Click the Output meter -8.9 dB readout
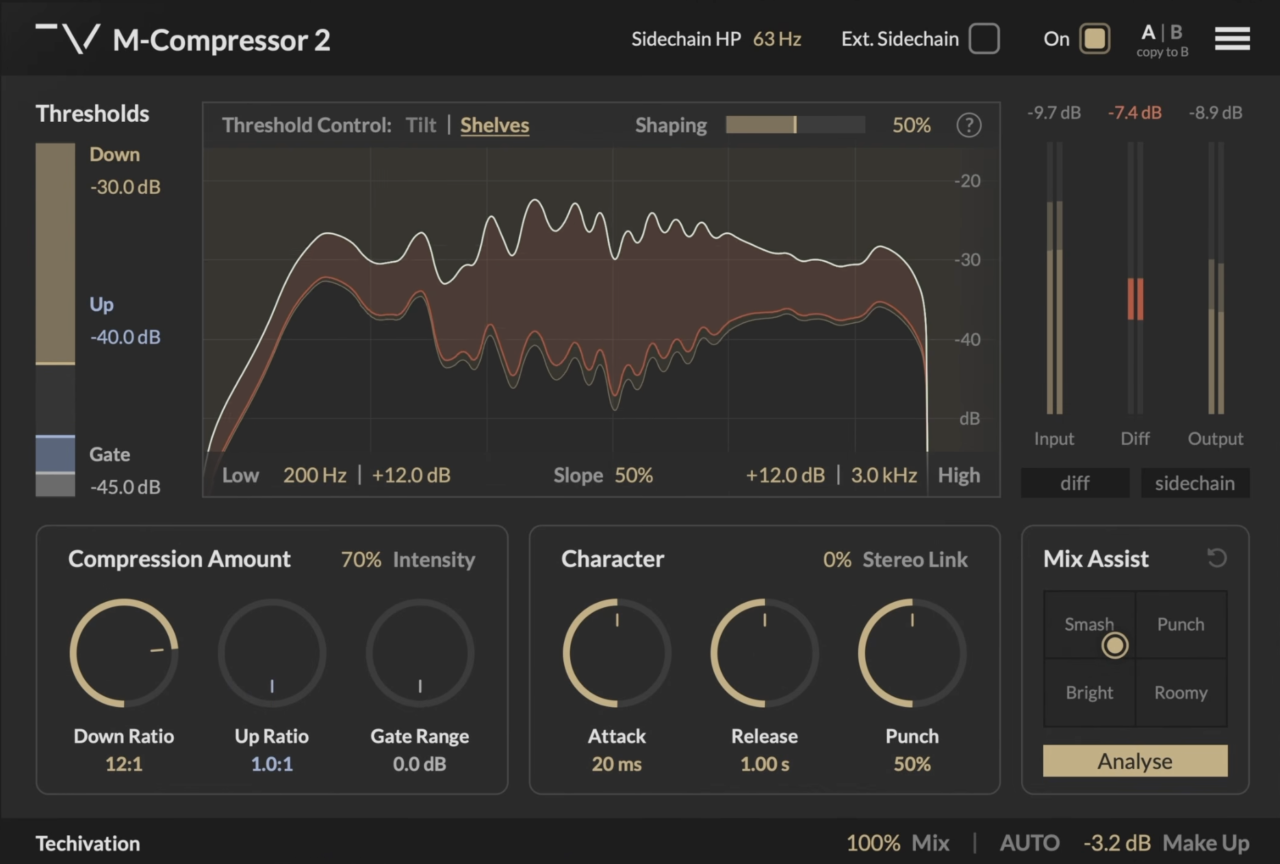The image size is (1280, 864). 1216,113
